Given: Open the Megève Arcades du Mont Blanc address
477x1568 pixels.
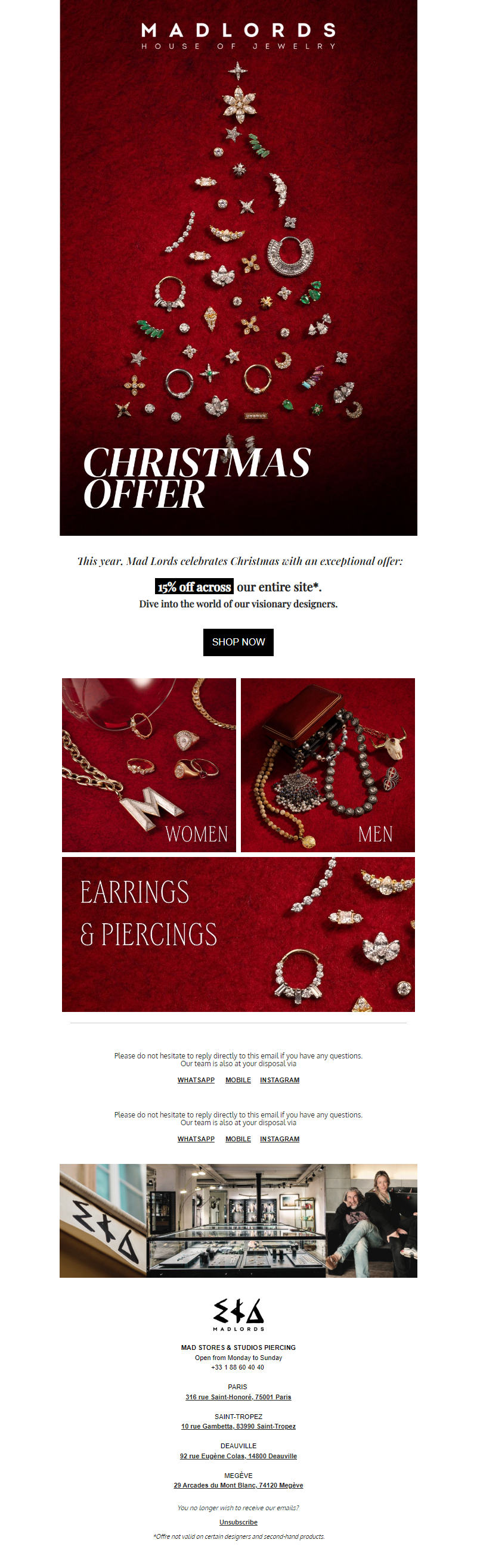Looking at the screenshot, I should point(238,1485).
